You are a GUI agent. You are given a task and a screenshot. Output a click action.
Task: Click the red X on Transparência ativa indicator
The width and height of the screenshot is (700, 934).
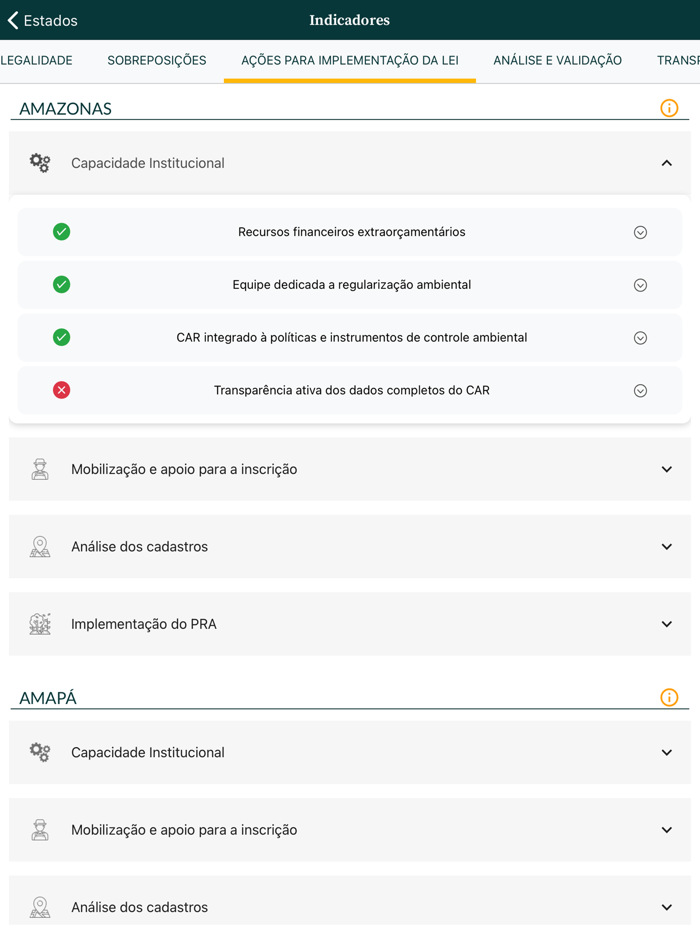tap(61, 390)
